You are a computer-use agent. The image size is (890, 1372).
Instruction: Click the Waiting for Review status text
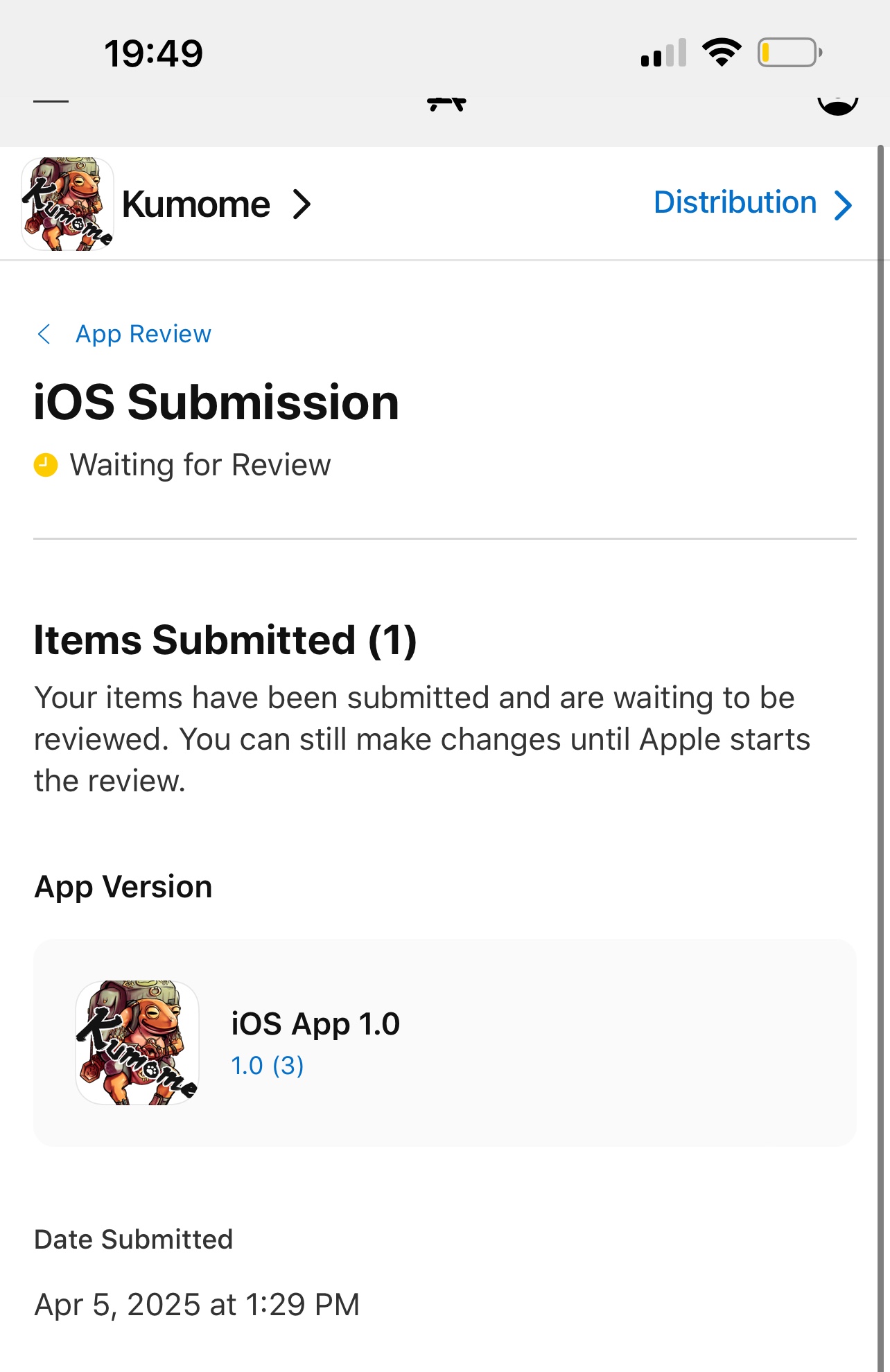(x=200, y=465)
